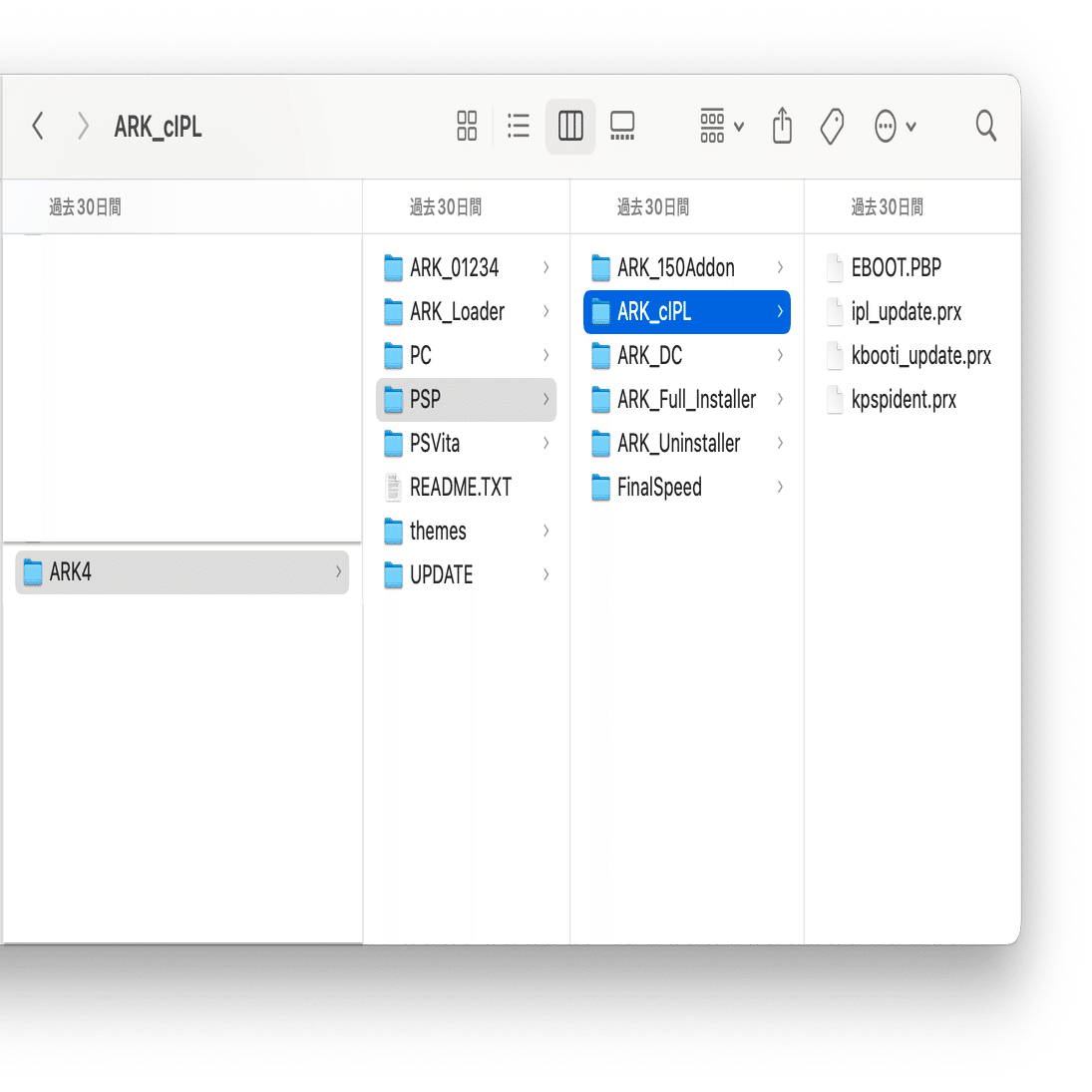This screenshot has width=1092, height=1092.
Task: Select the kpspident.prx file
Action: [912, 399]
